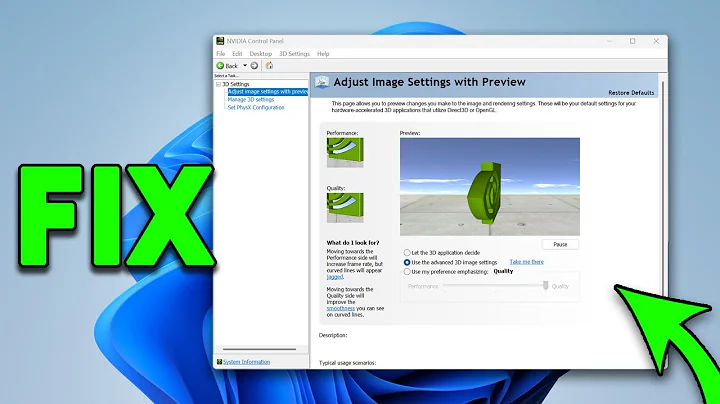Click the green Back arrow icon
Image resolution: width=720 pixels, height=404 pixels.
pyautogui.click(x=220, y=66)
